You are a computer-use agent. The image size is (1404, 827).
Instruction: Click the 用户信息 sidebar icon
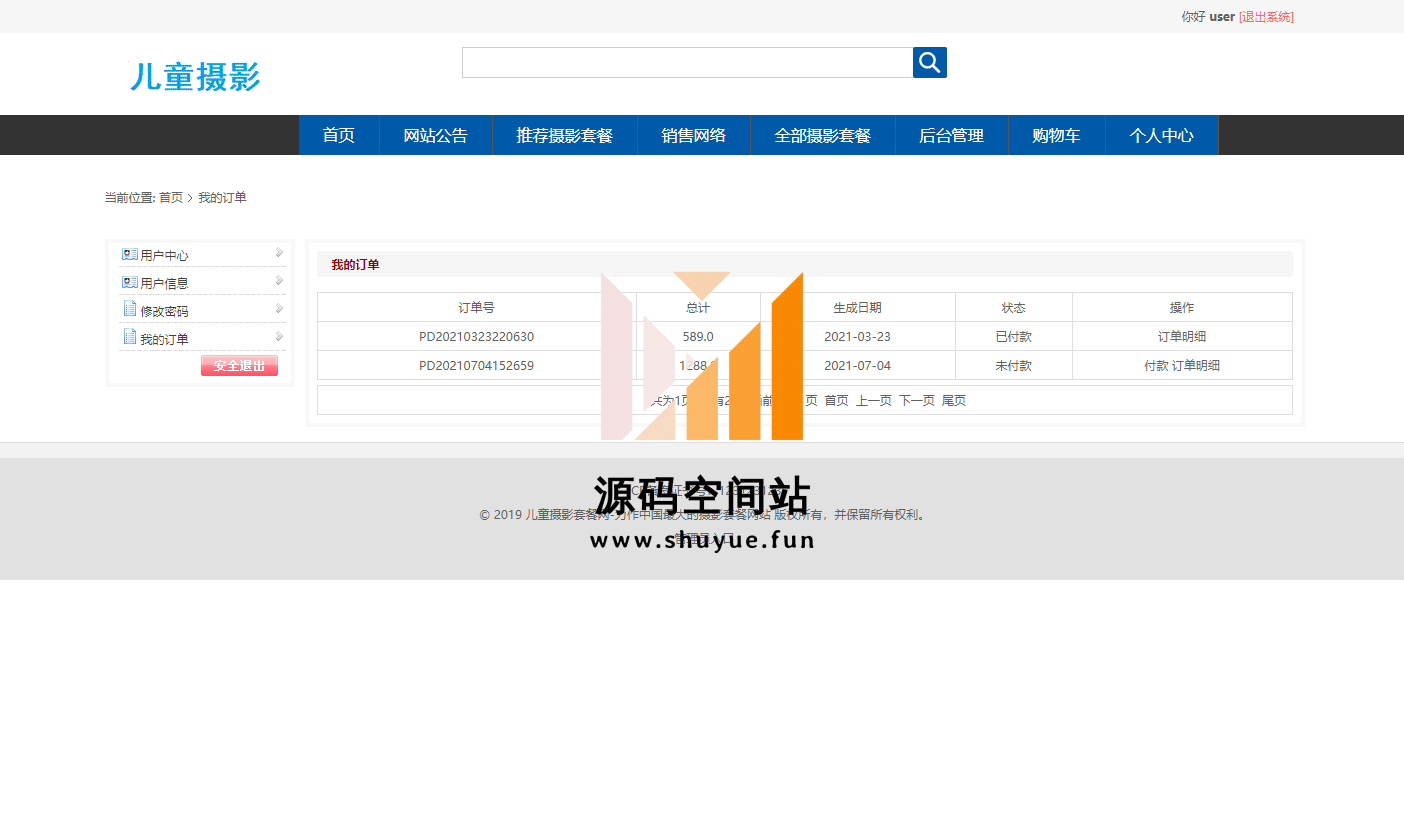[x=129, y=283]
